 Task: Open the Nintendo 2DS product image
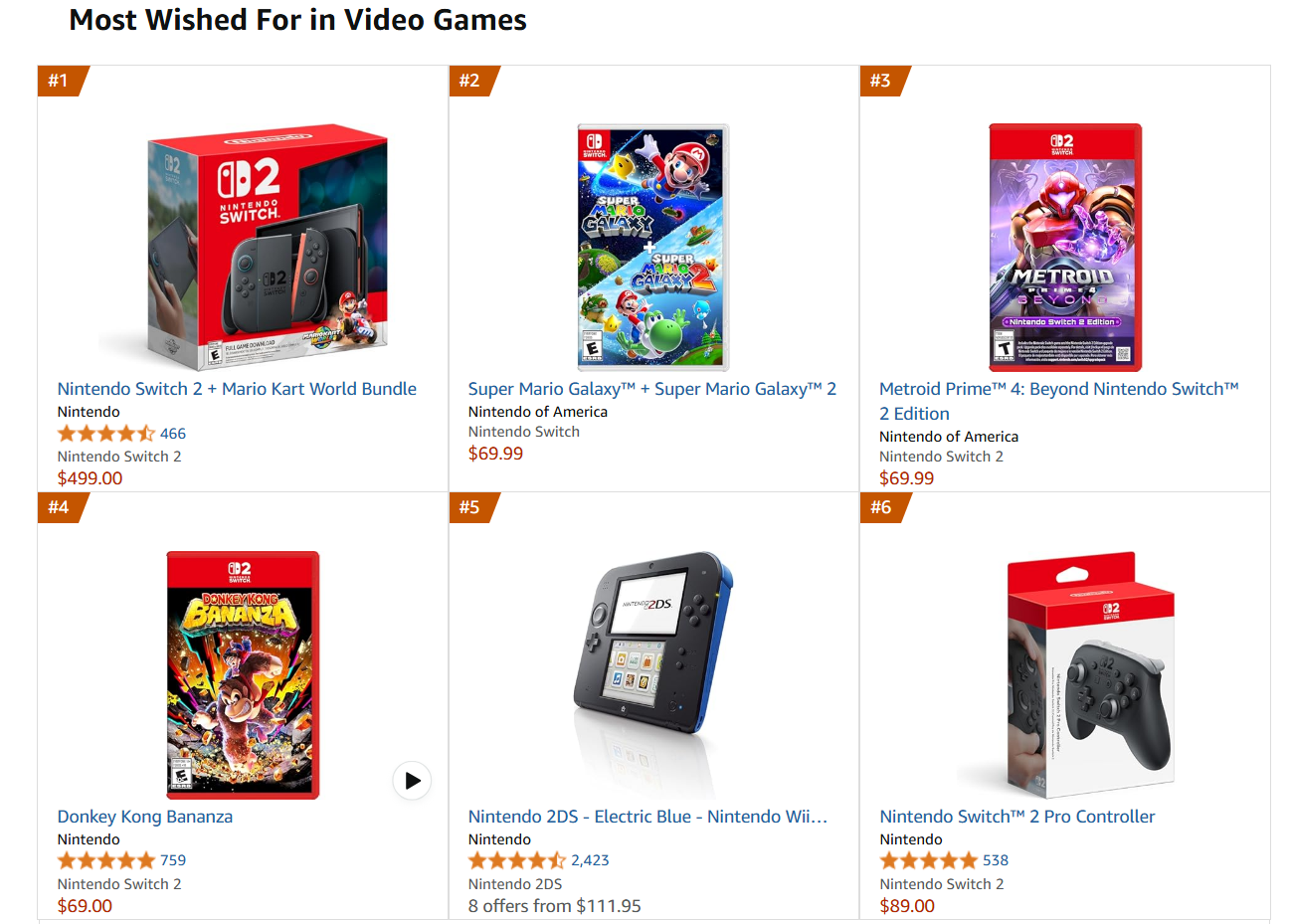(653, 675)
